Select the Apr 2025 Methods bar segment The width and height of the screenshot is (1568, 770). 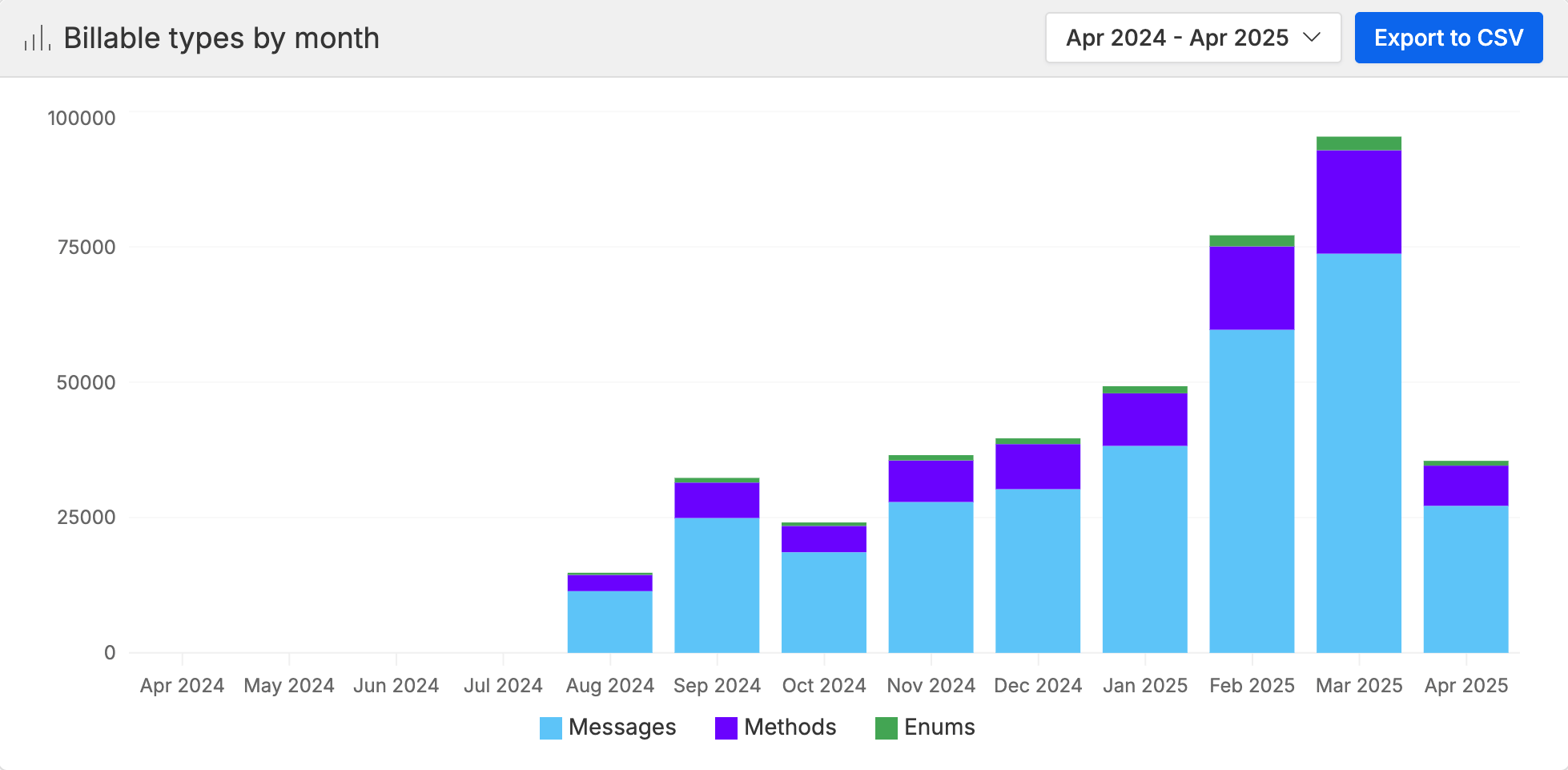[x=1466, y=486]
